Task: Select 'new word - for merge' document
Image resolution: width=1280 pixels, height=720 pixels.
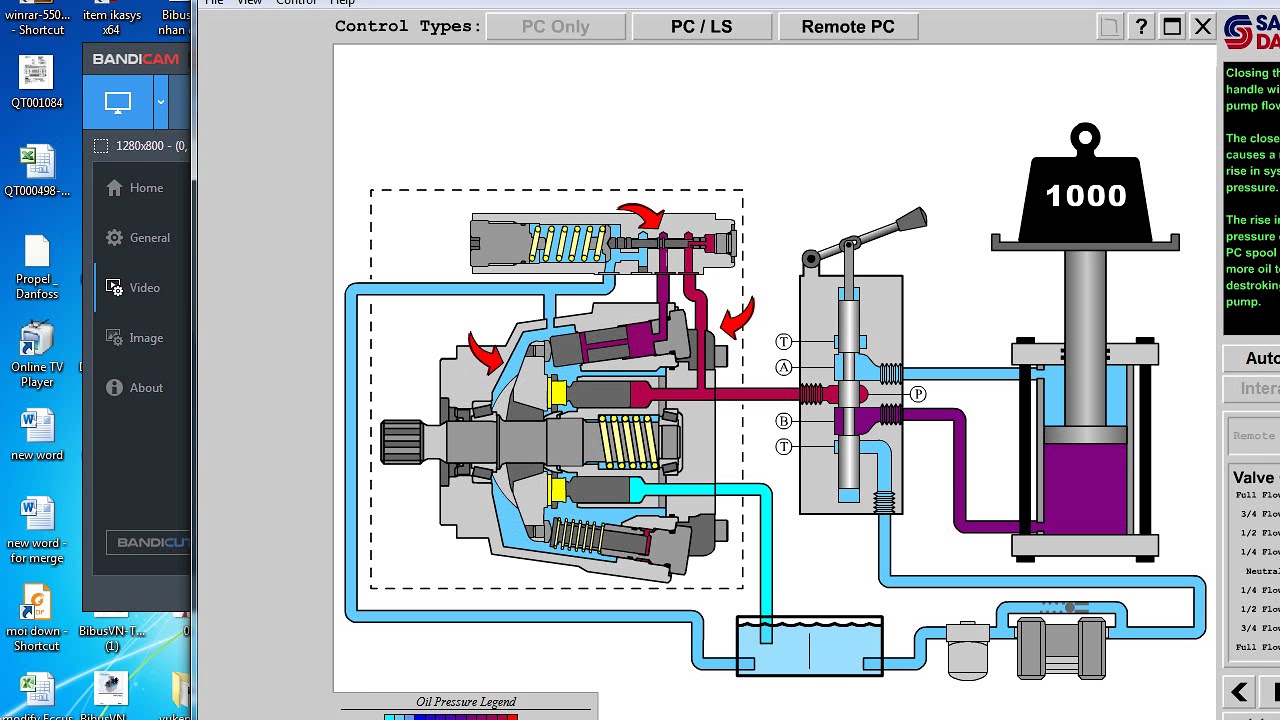Action: tap(37, 531)
